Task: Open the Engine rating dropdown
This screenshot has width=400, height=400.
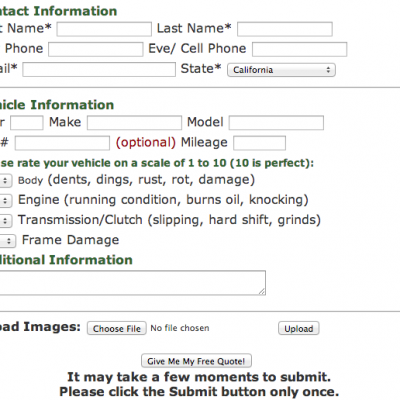Action: (x=6, y=201)
